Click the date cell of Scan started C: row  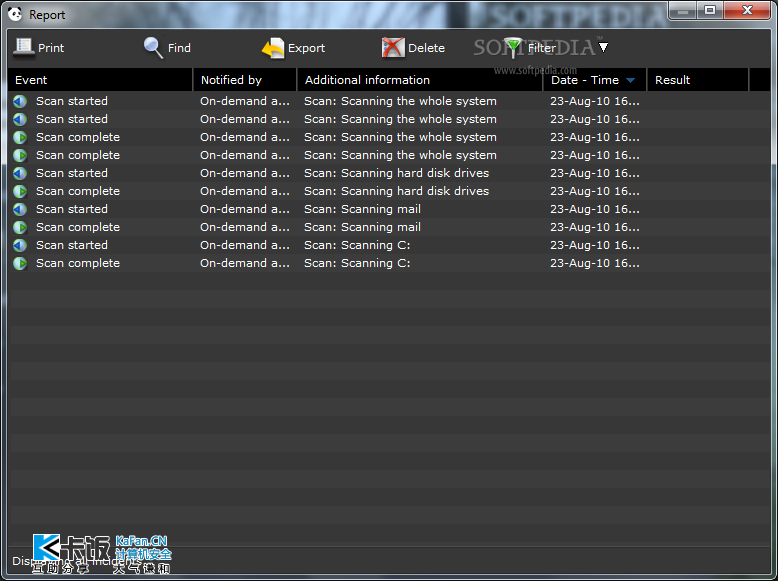click(x=595, y=245)
